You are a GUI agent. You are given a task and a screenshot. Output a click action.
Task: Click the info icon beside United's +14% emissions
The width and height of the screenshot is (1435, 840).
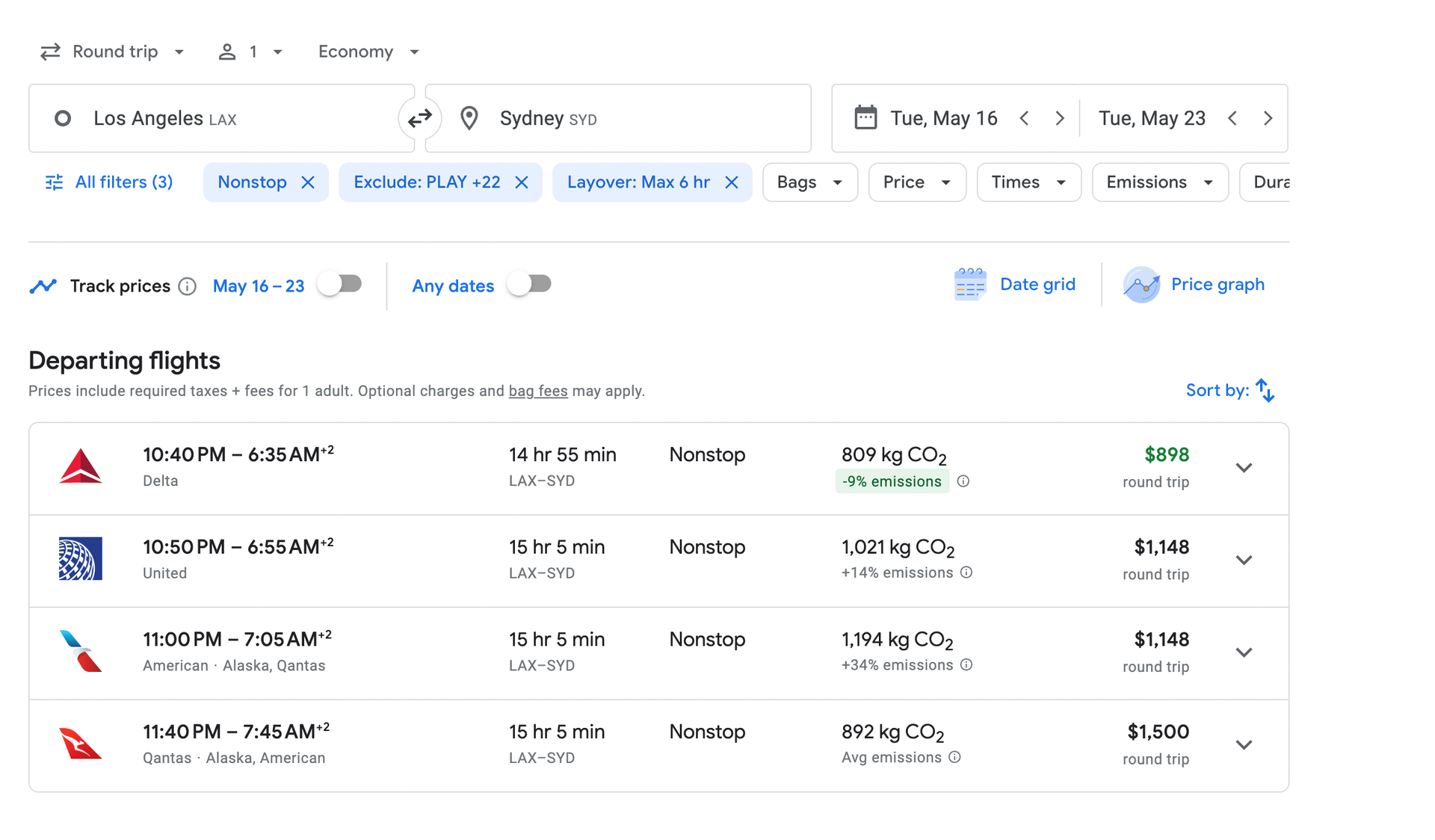click(x=966, y=572)
